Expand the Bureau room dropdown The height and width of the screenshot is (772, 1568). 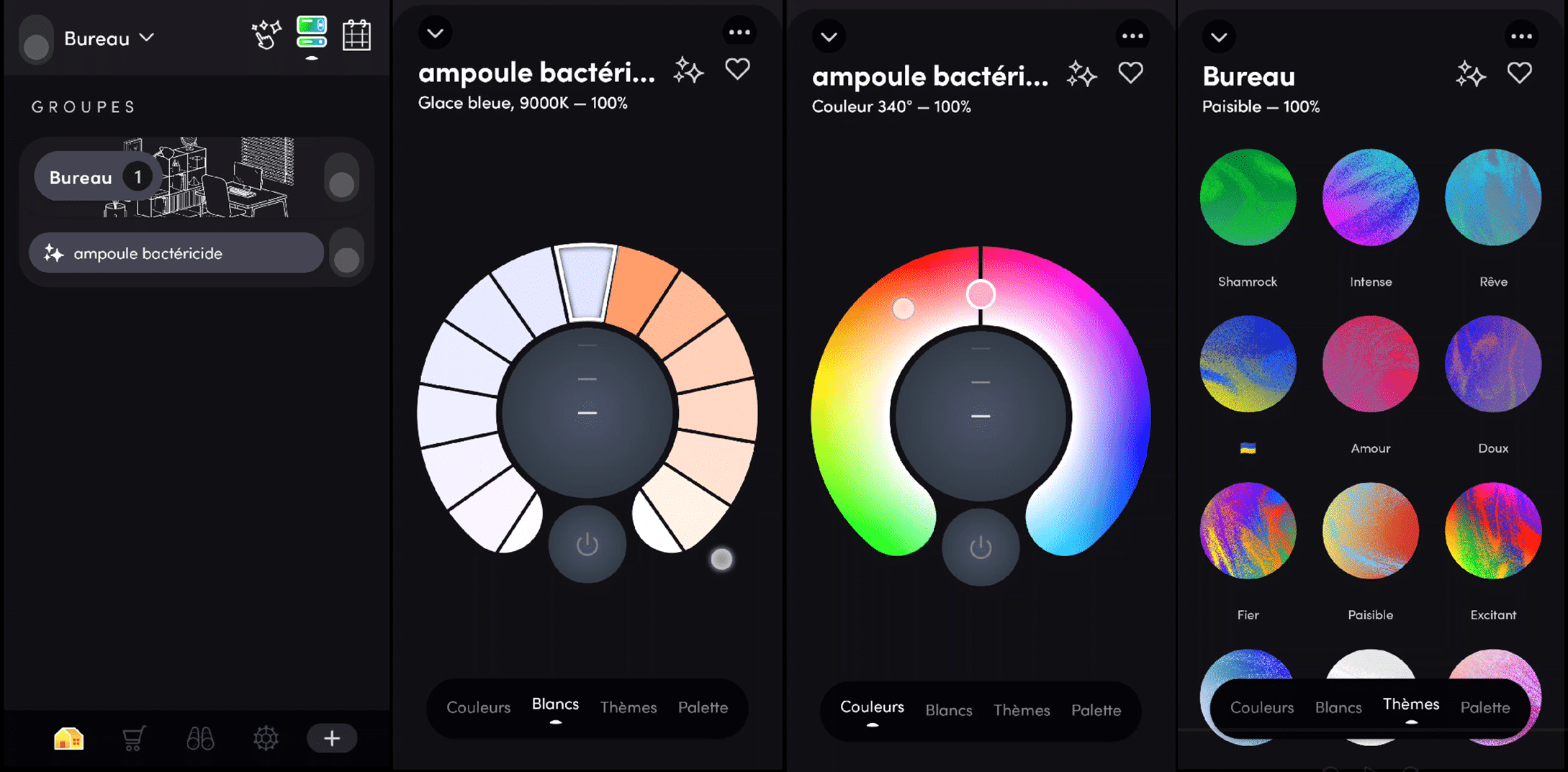coord(109,38)
